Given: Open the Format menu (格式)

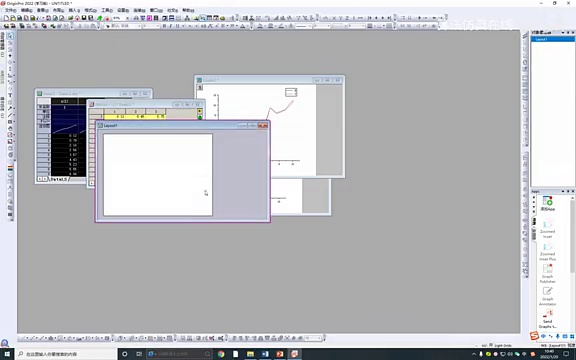Looking at the screenshot, I should [90, 10].
